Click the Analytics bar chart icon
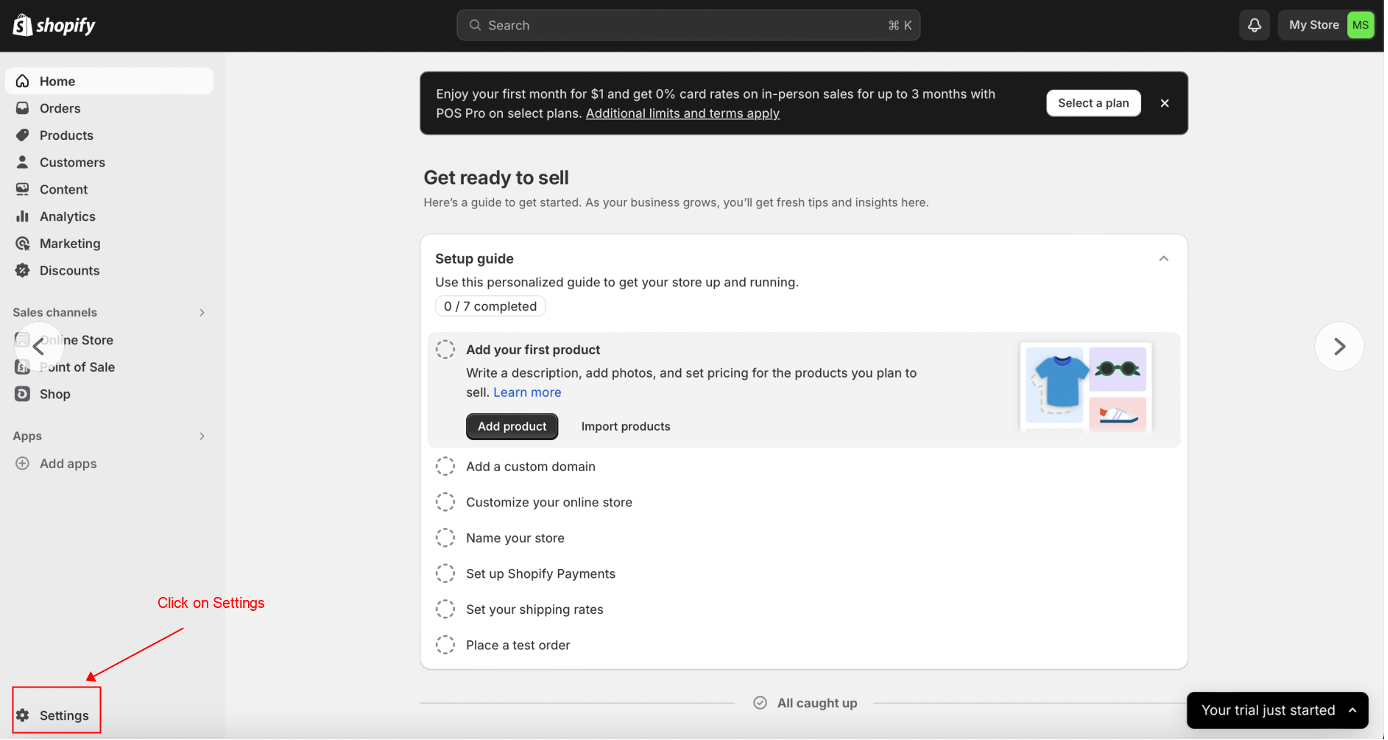This screenshot has width=1388, height=740. (x=22, y=216)
